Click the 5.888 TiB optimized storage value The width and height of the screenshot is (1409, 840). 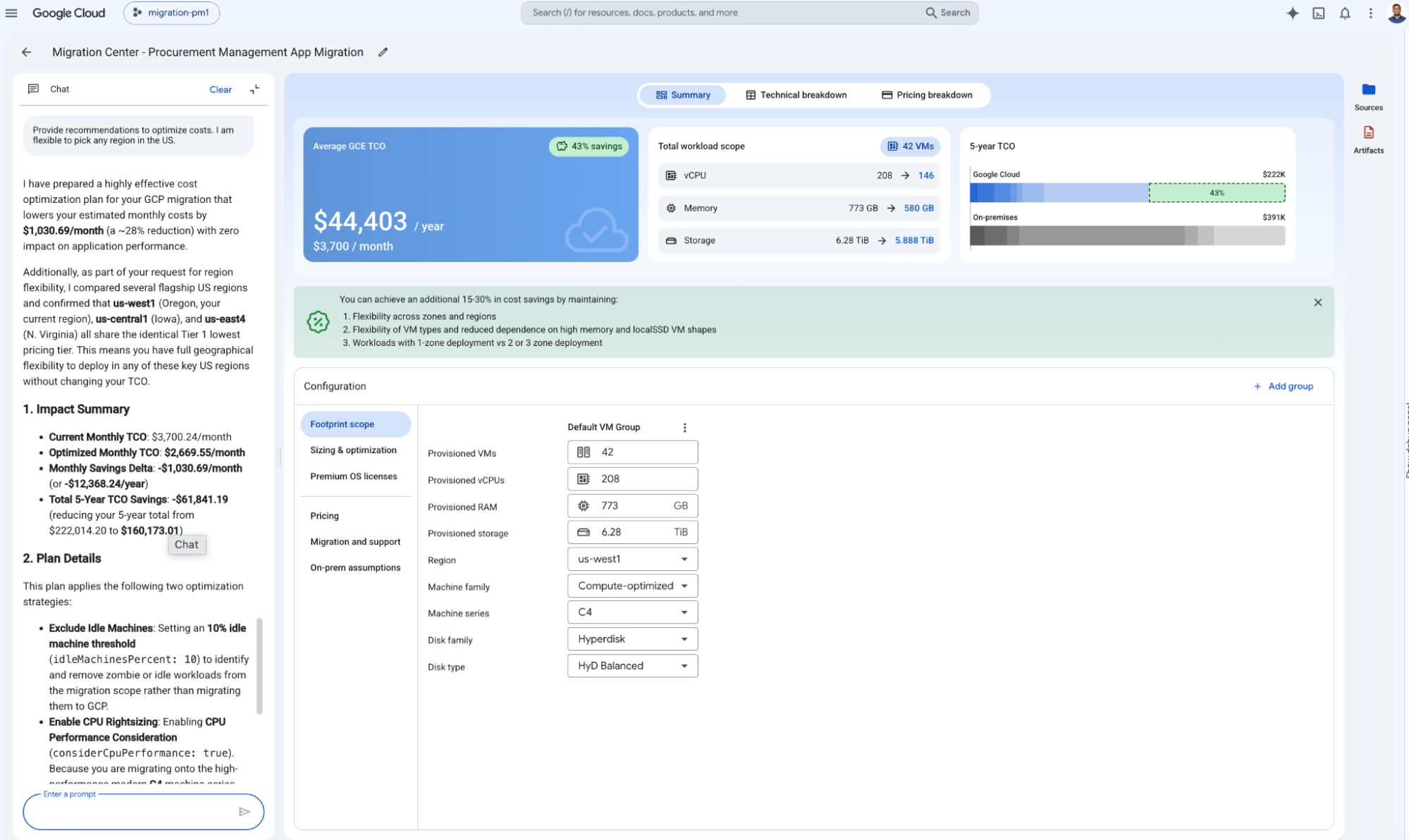914,240
